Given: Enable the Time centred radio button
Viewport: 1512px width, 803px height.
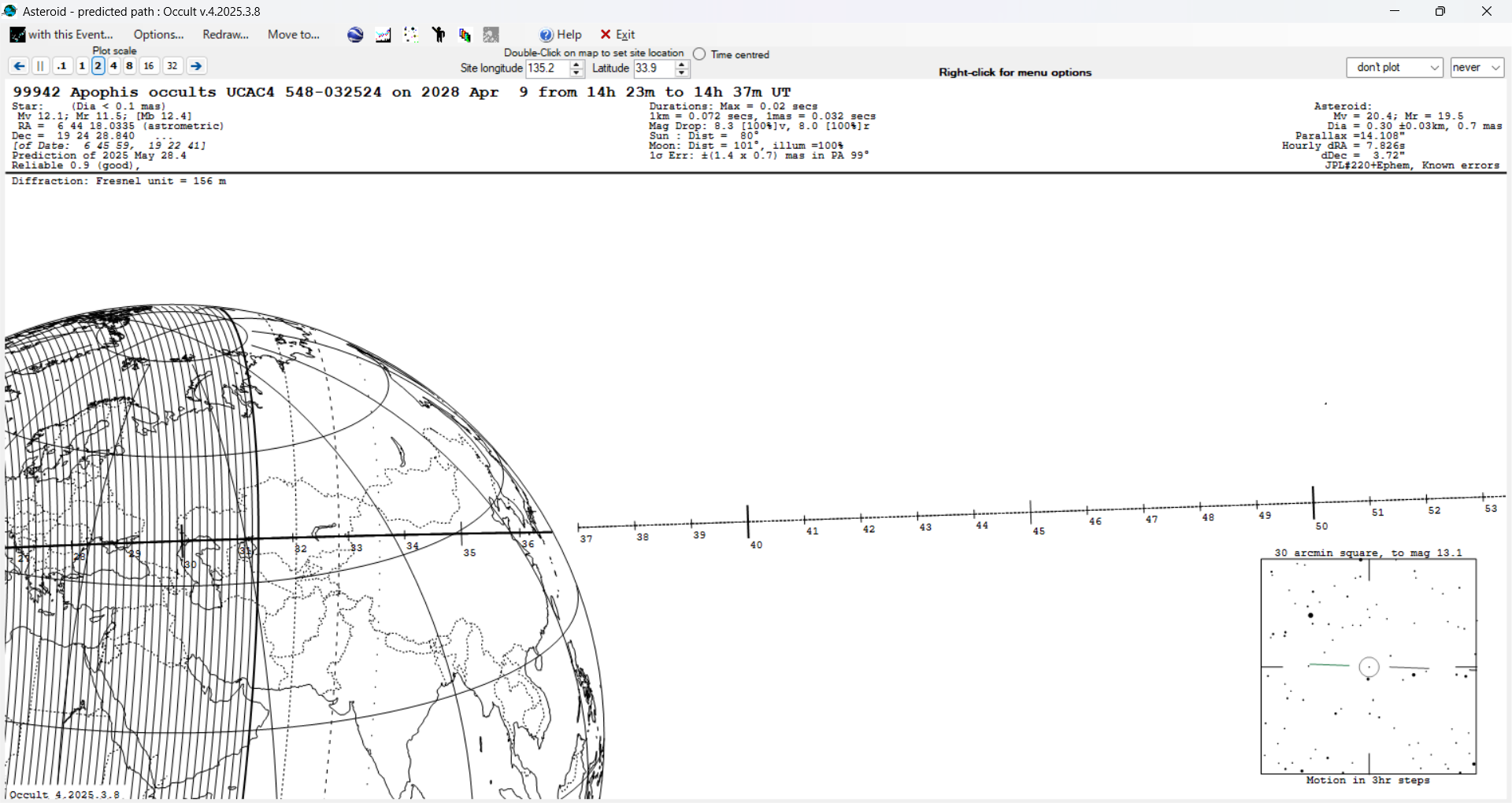Looking at the screenshot, I should (x=699, y=54).
